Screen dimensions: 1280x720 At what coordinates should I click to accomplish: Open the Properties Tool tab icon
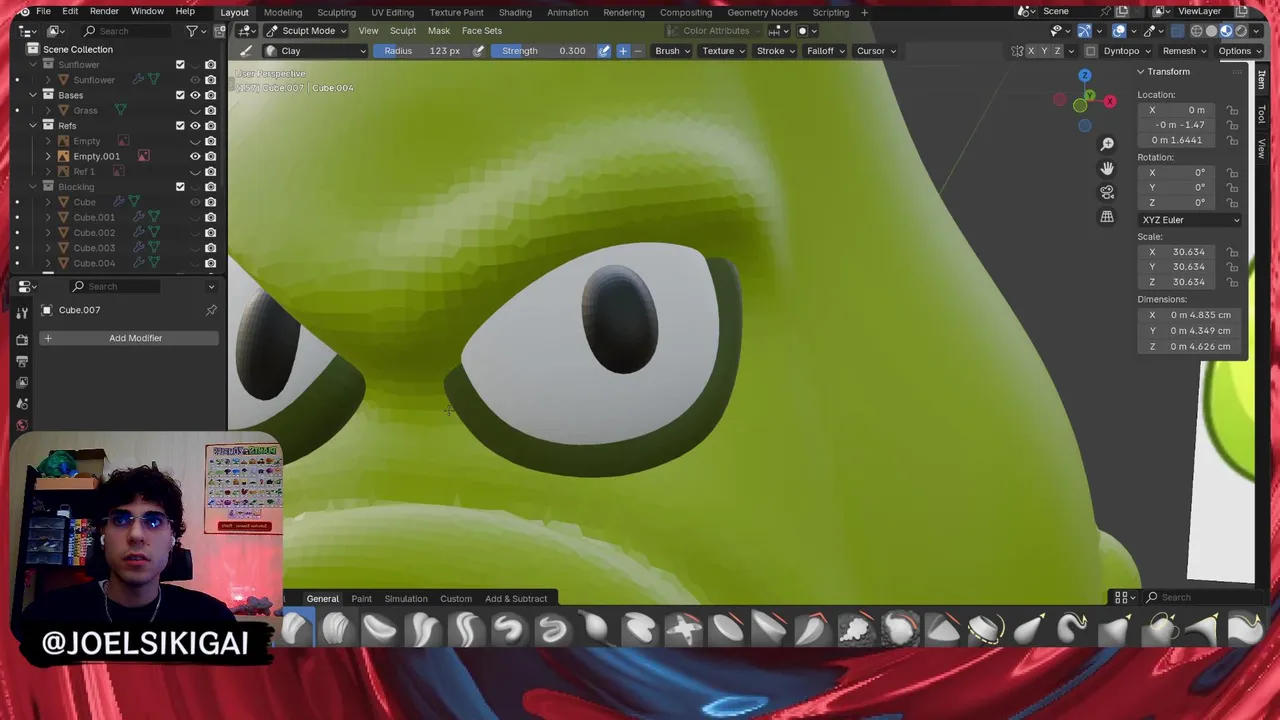[x=22, y=312]
